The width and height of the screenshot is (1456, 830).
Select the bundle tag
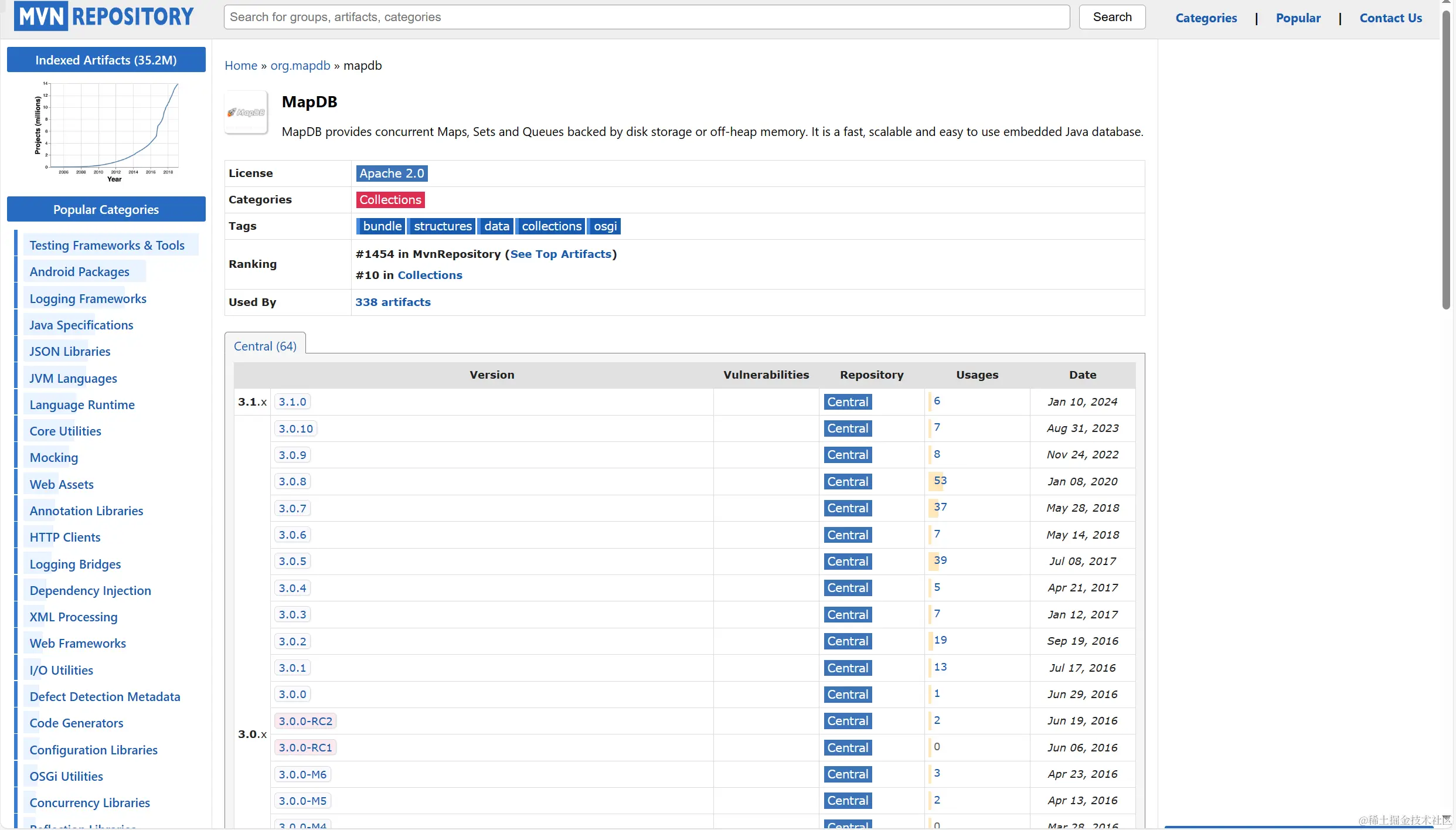coord(381,226)
